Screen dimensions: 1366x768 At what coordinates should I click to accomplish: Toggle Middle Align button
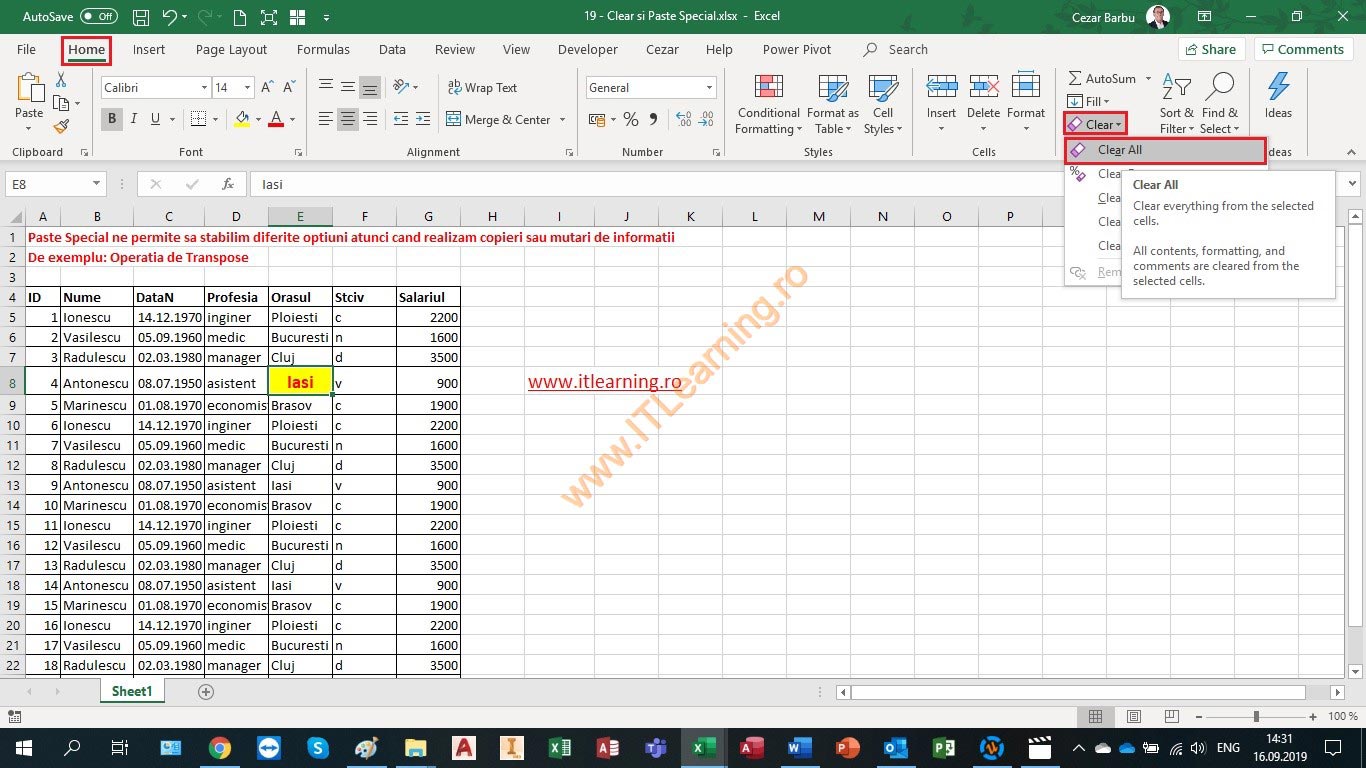coord(347,87)
